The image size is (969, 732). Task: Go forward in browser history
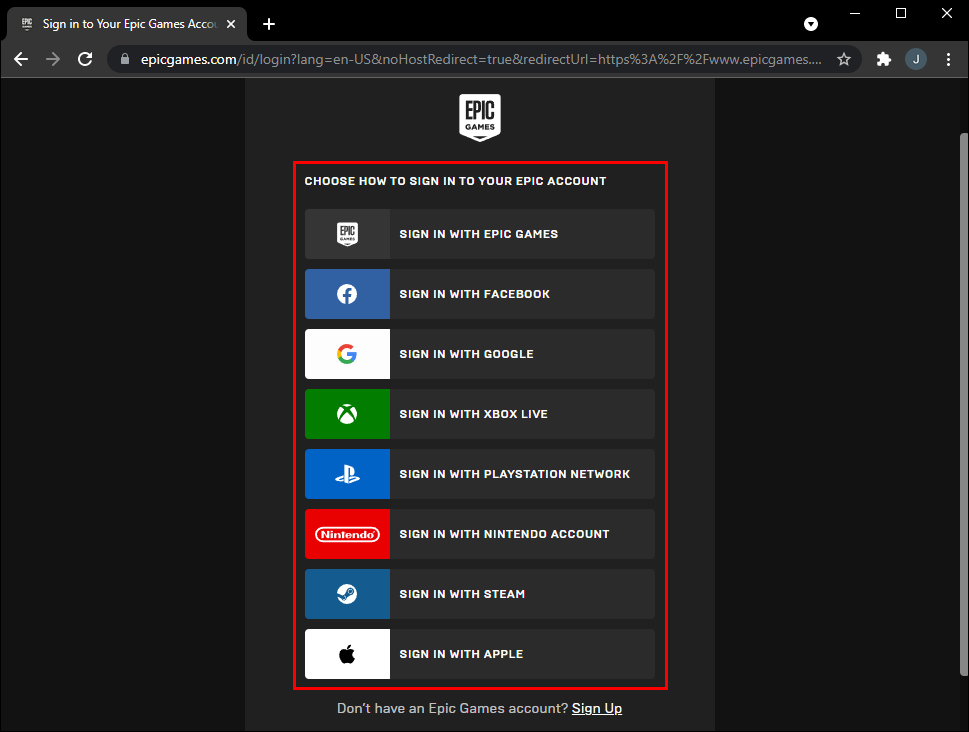(53, 59)
